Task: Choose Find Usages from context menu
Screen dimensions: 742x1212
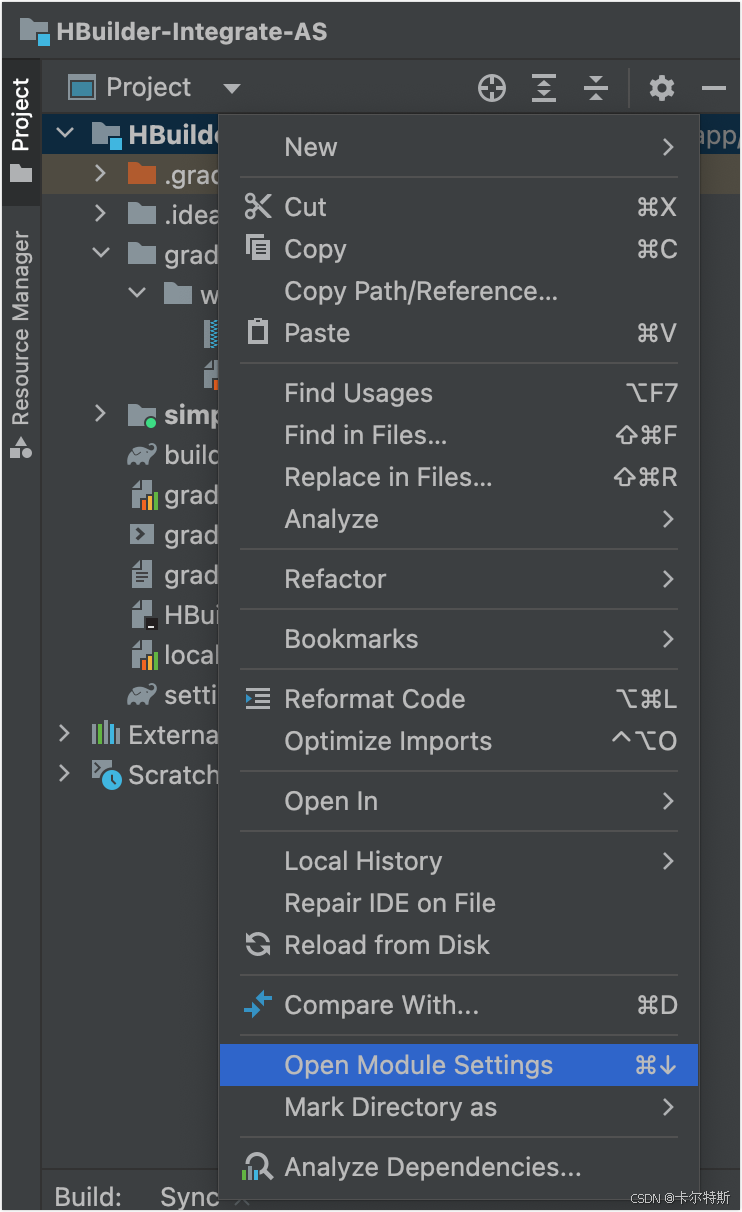Action: click(459, 393)
